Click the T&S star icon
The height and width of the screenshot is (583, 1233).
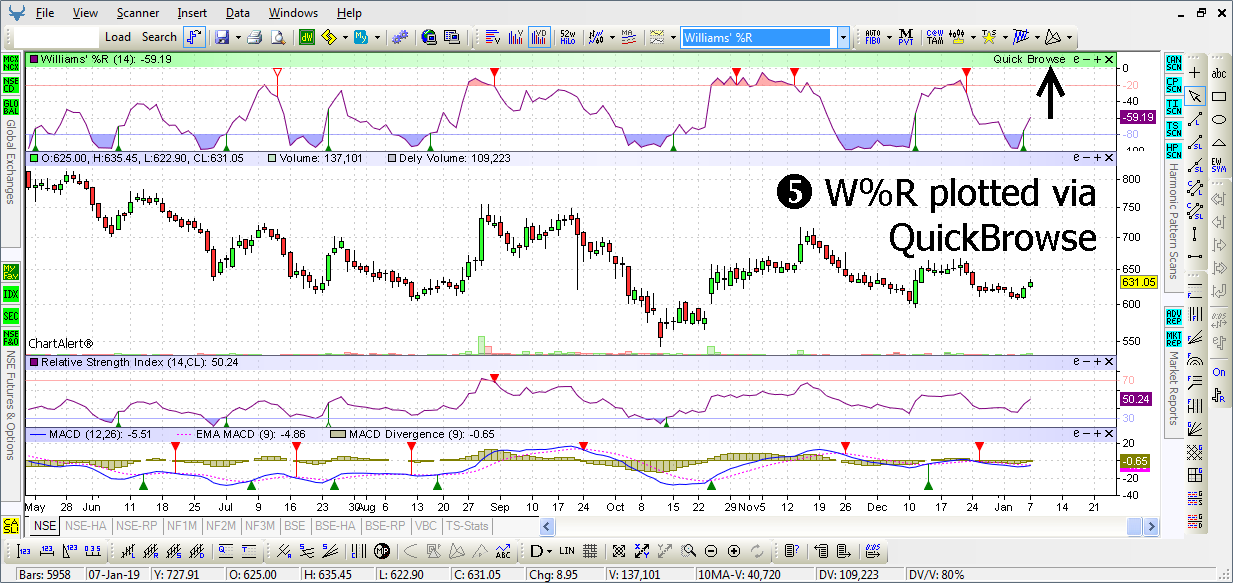pyautogui.click(x=989, y=37)
